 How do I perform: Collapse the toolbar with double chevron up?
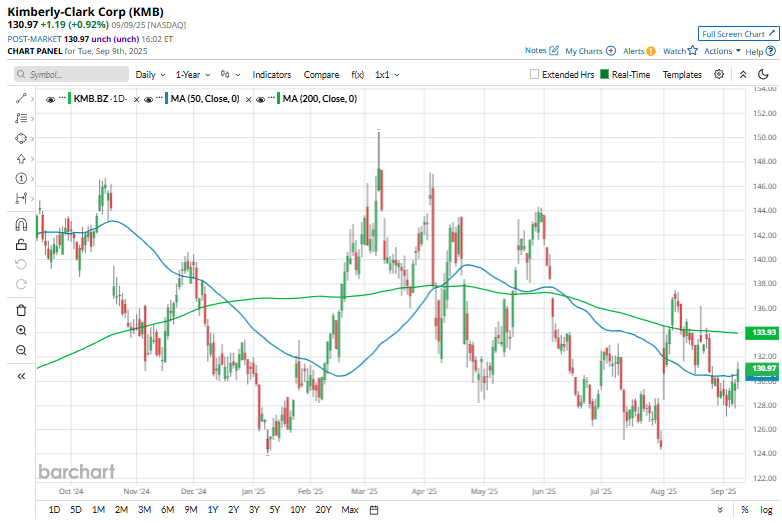(743, 74)
